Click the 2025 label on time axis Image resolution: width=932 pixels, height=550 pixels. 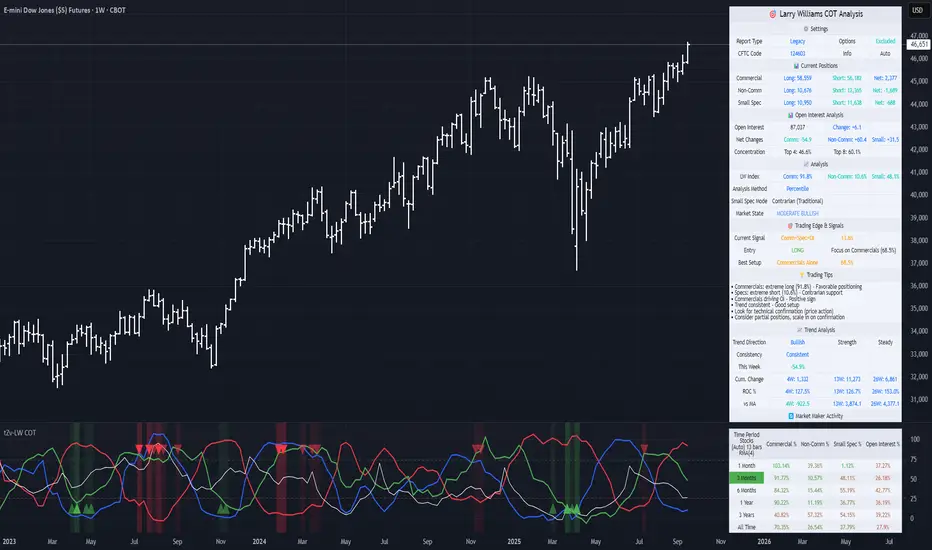(x=514, y=542)
